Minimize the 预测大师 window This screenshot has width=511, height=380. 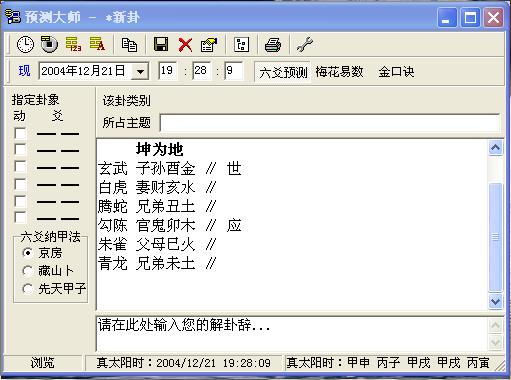pyautogui.click(x=447, y=17)
